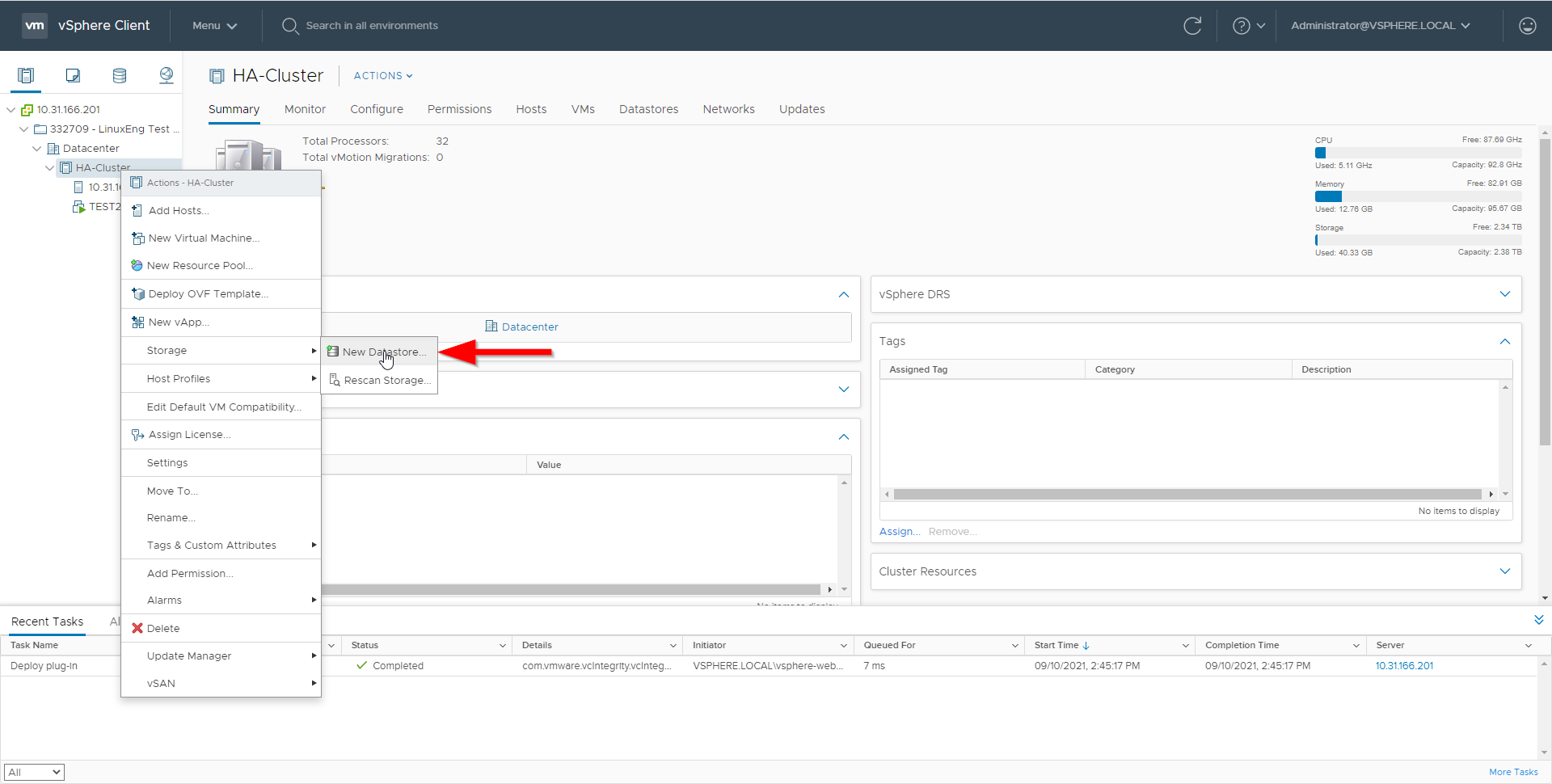Choose Deploy OVF Template from context menu

(208, 294)
